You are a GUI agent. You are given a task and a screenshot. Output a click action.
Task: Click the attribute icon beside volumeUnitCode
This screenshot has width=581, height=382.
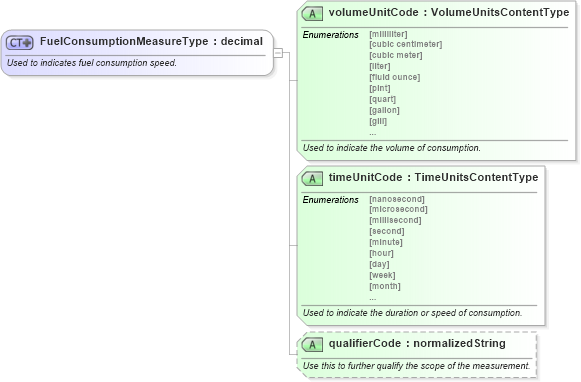(x=312, y=14)
